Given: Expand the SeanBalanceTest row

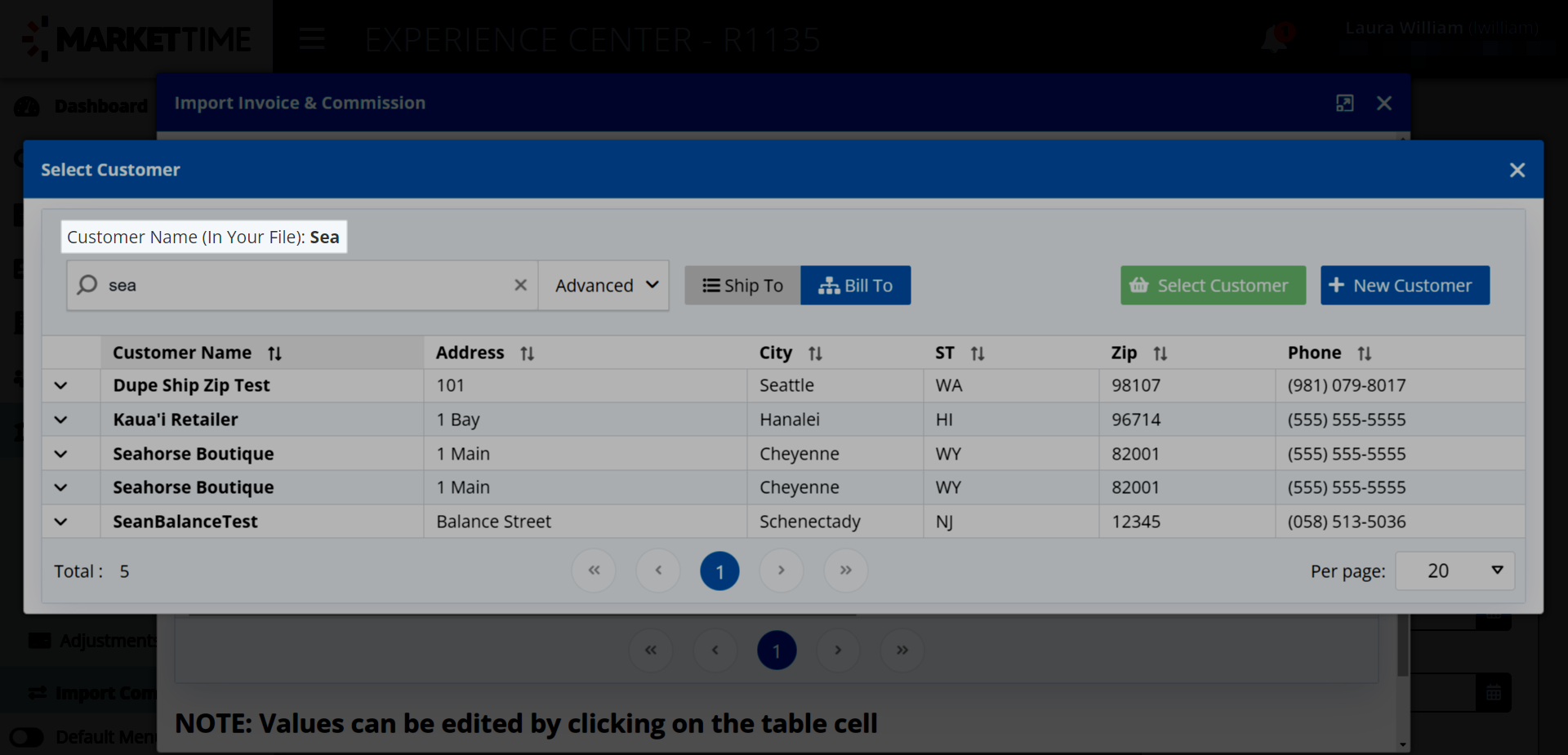Looking at the screenshot, I should (61, 522).
